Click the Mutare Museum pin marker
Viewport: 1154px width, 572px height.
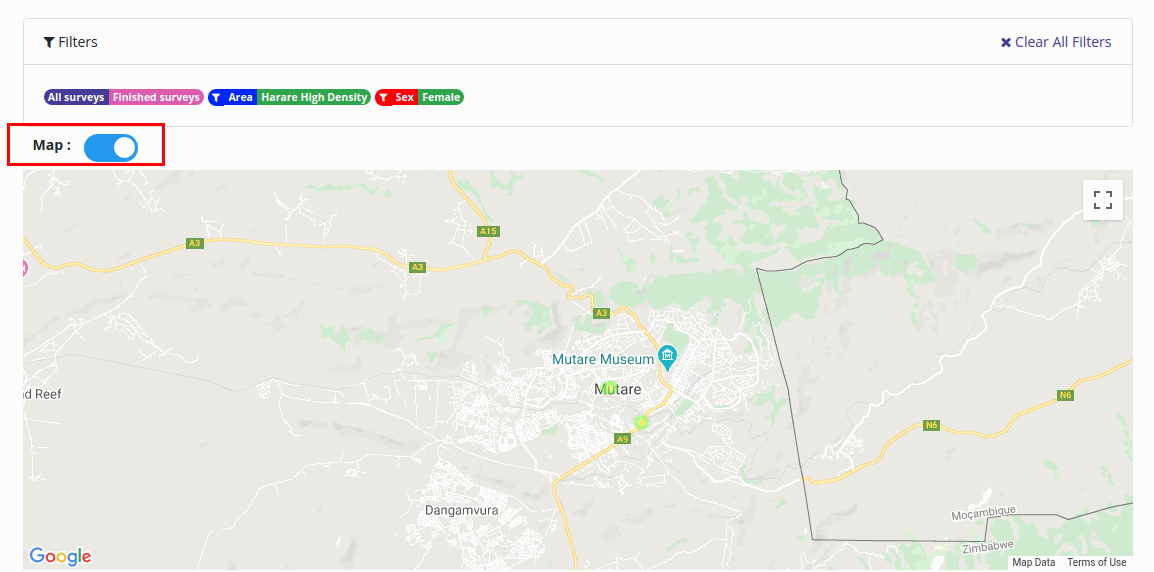[668, 356]
